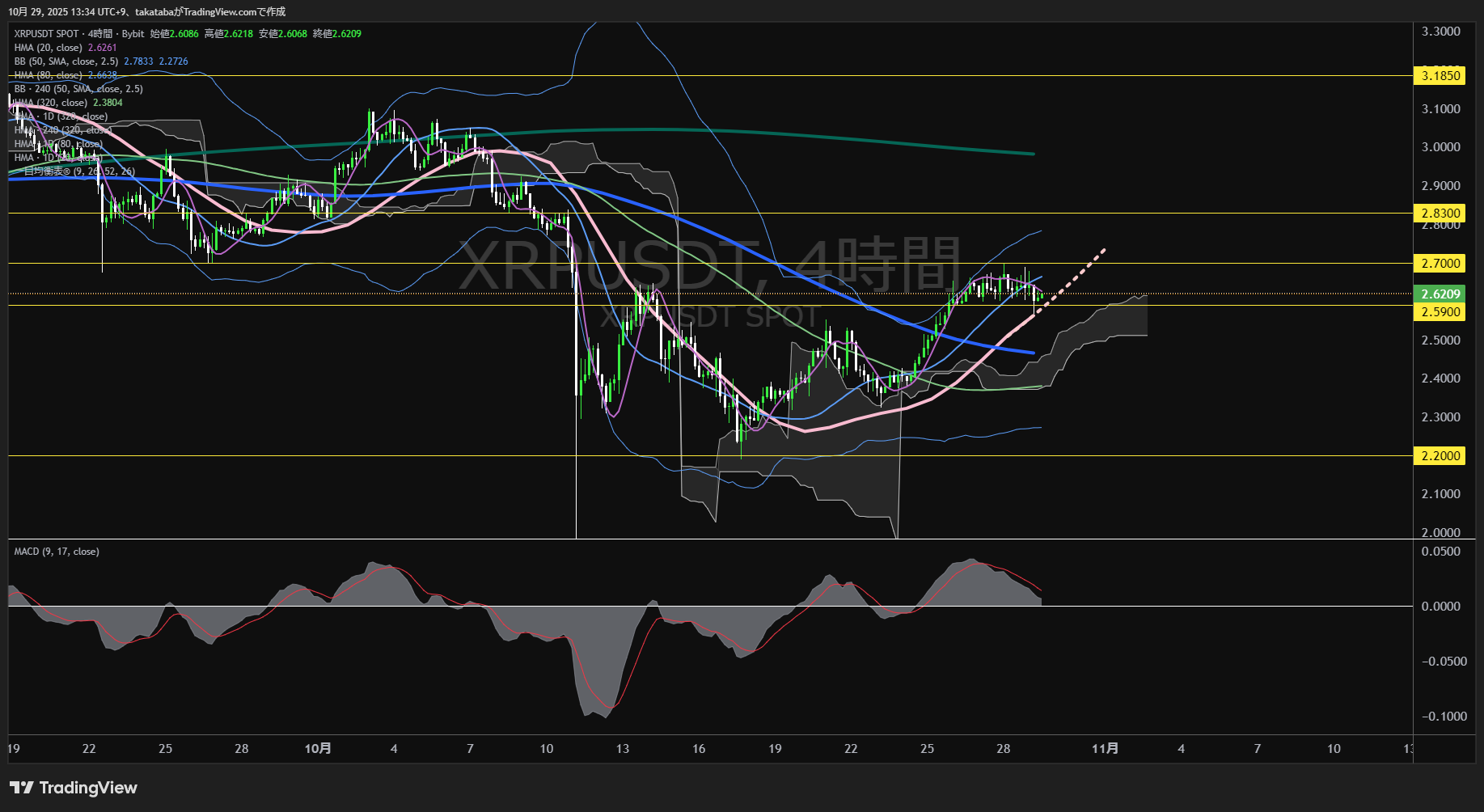
Task: Toggle the HMA (20, close) indicator legend
Action: pos(49,48)
